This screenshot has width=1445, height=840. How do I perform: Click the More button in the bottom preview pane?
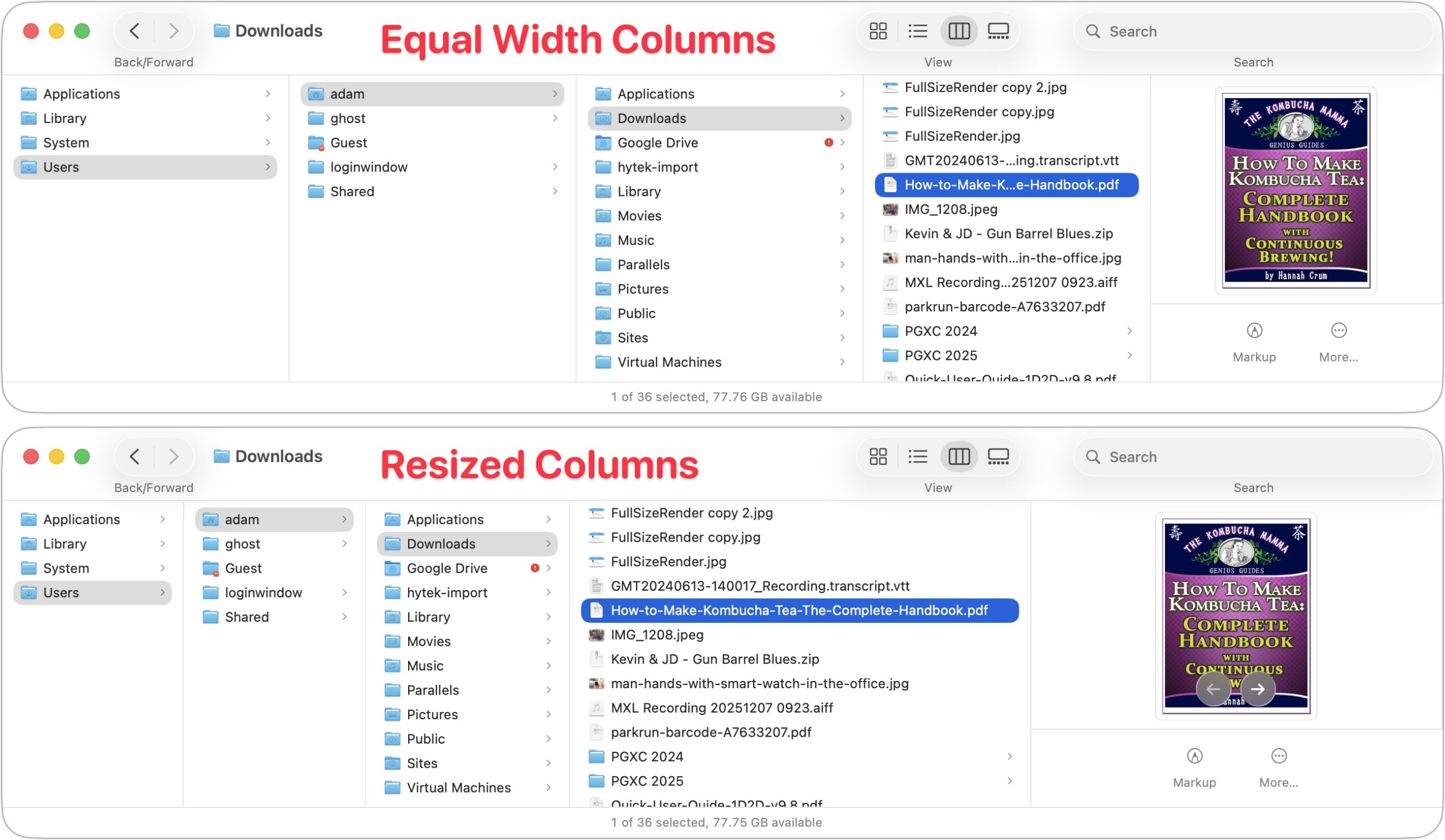tap(1278, 757)
